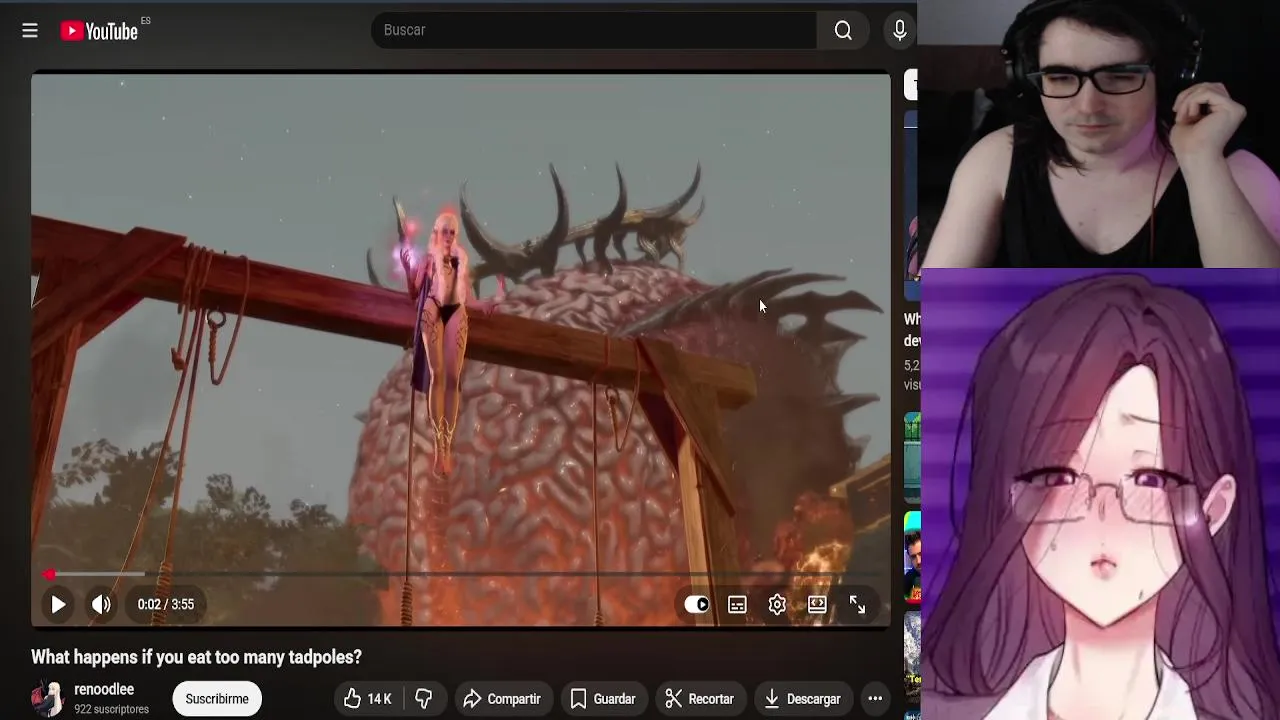Open more actions three-dots menu

(875, 699)
